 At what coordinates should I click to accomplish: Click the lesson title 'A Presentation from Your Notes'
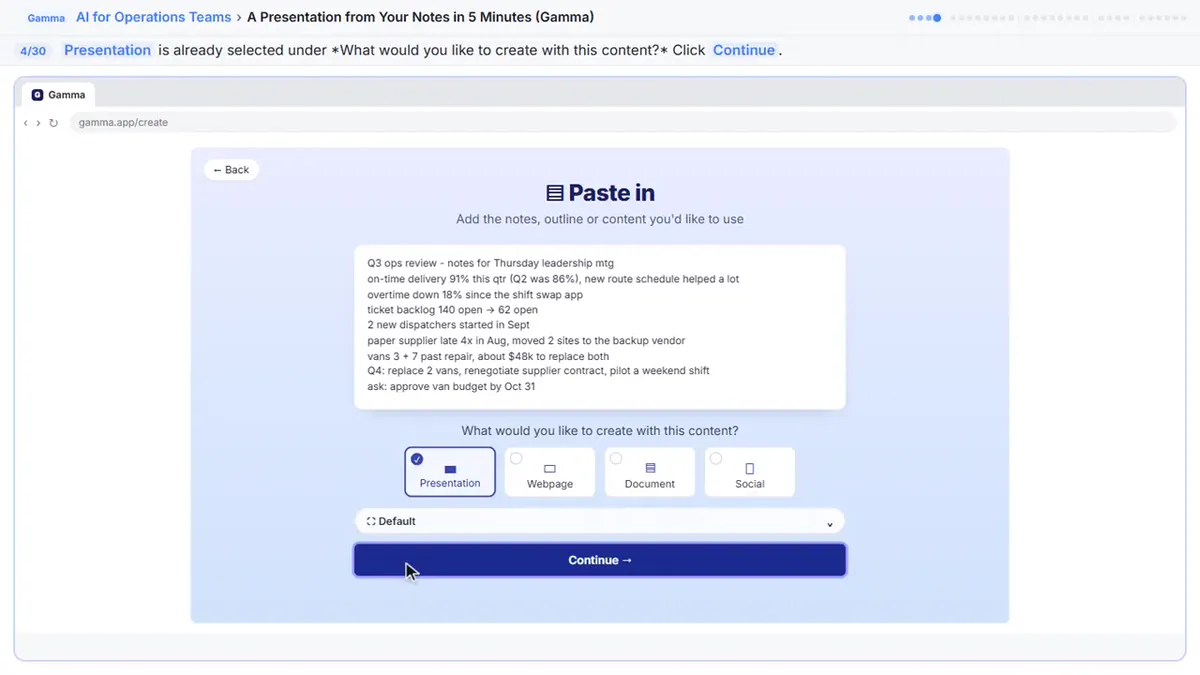[x=420, y=17]
